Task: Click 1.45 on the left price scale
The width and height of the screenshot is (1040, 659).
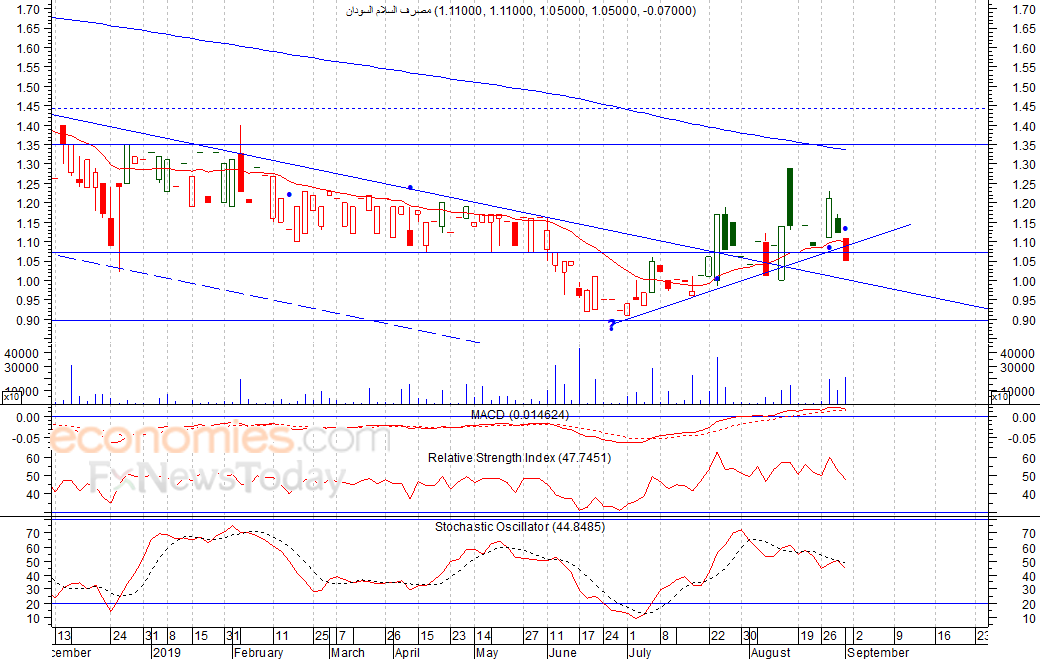Action: coord(29,106)
